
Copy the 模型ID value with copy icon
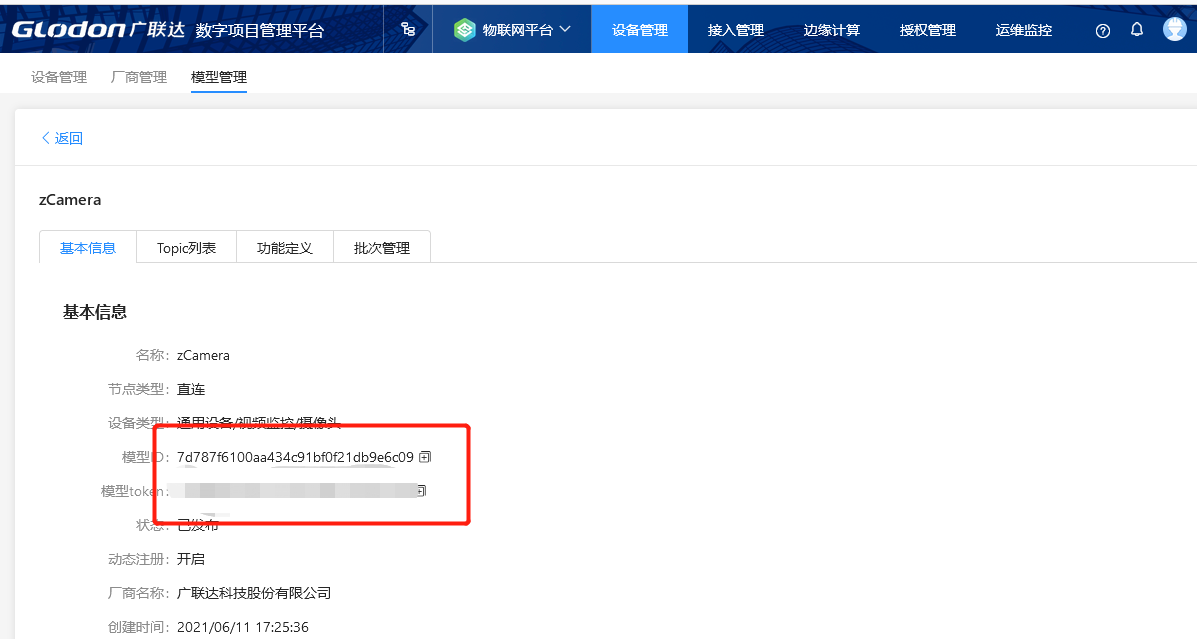pos(425,457)
